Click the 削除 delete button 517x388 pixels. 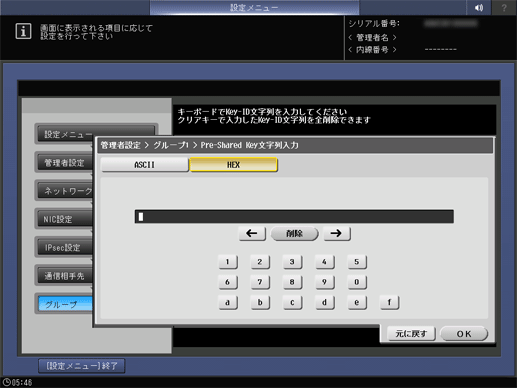294,233
